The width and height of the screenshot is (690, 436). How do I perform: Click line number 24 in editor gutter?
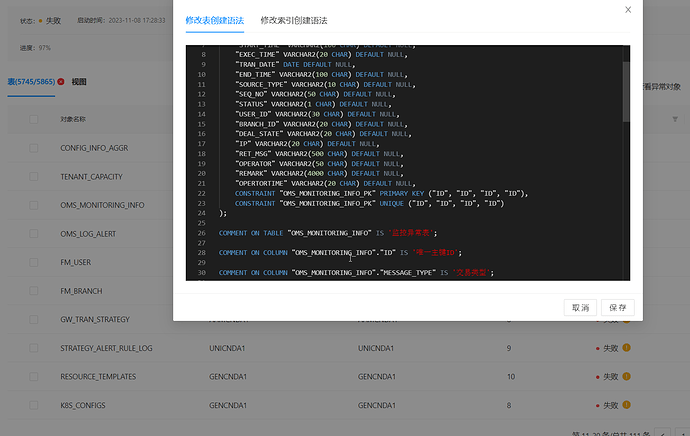tap(202, 213)
